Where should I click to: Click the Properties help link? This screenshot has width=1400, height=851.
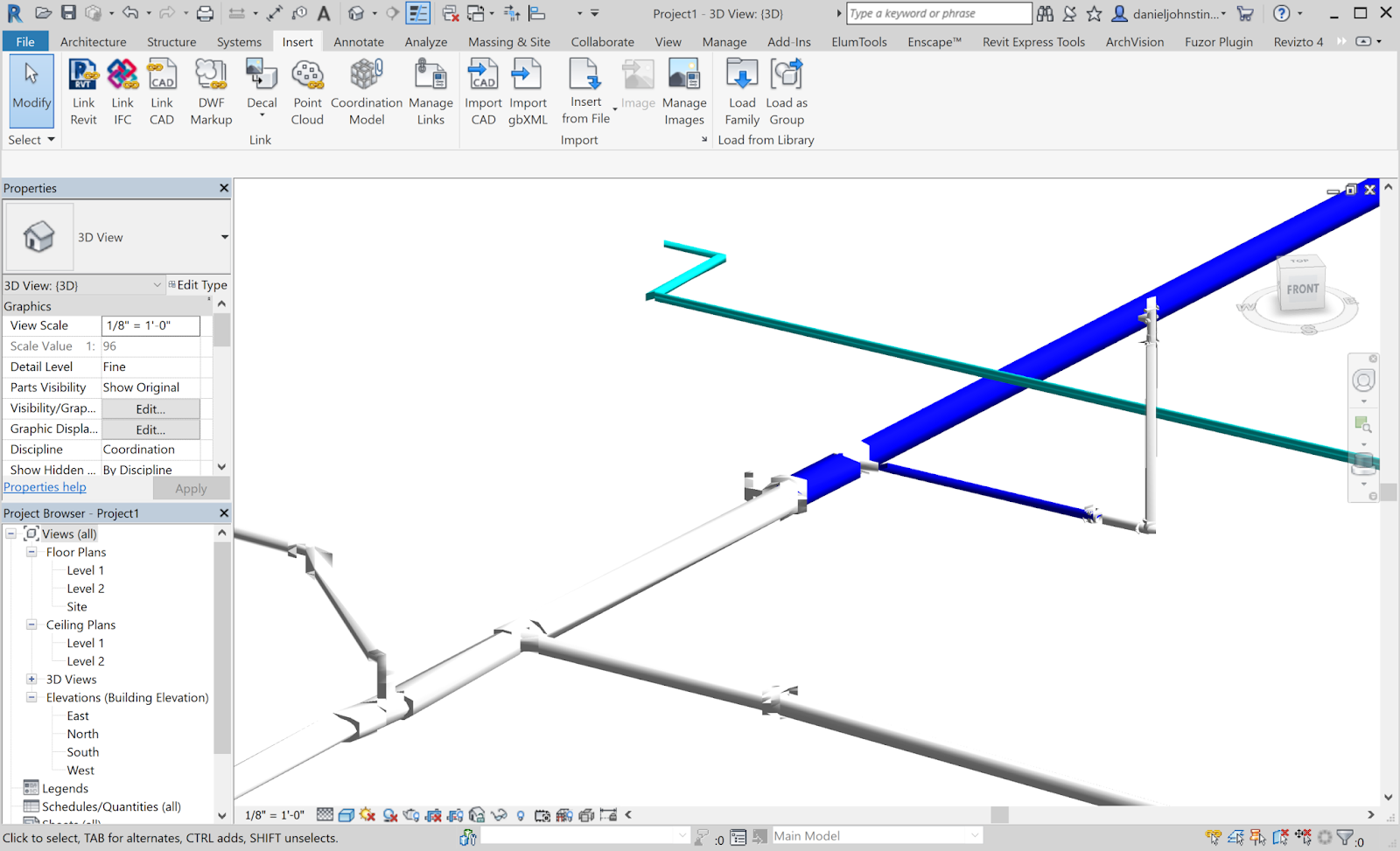point(45,486)
